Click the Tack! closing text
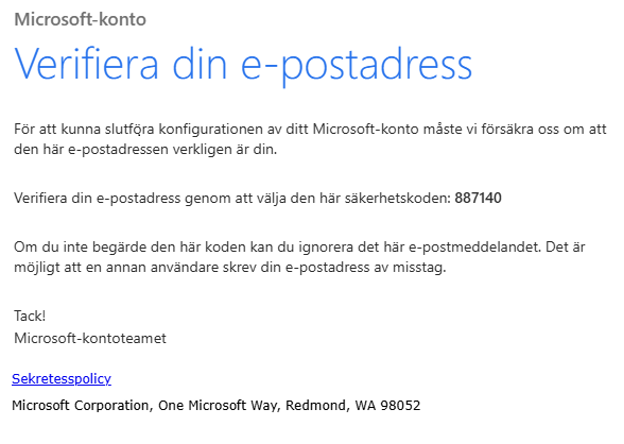 30,316
